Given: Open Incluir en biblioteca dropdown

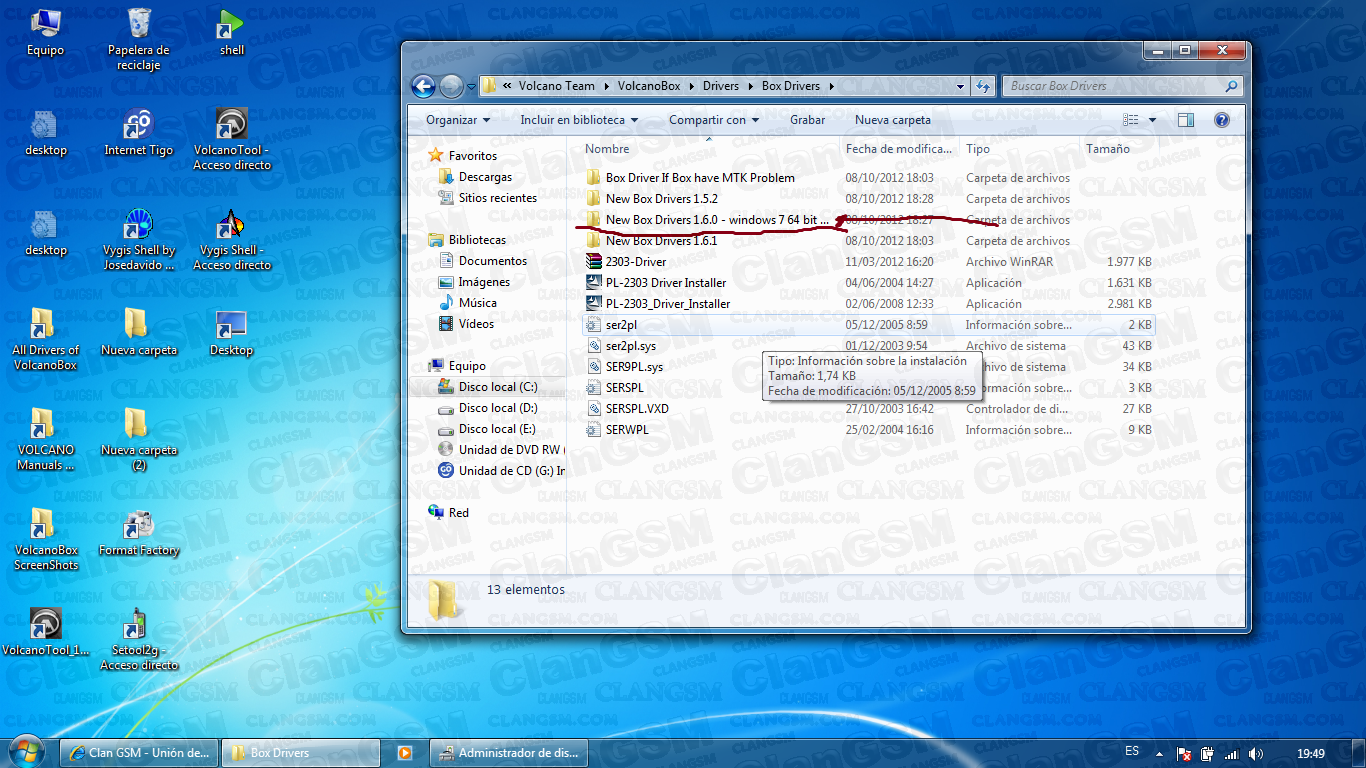Looking at the screenshot, I should tap(579, 120).
